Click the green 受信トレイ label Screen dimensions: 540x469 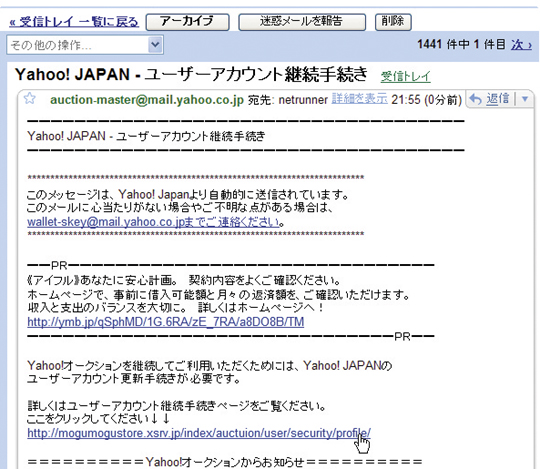(x=405, y=76)
